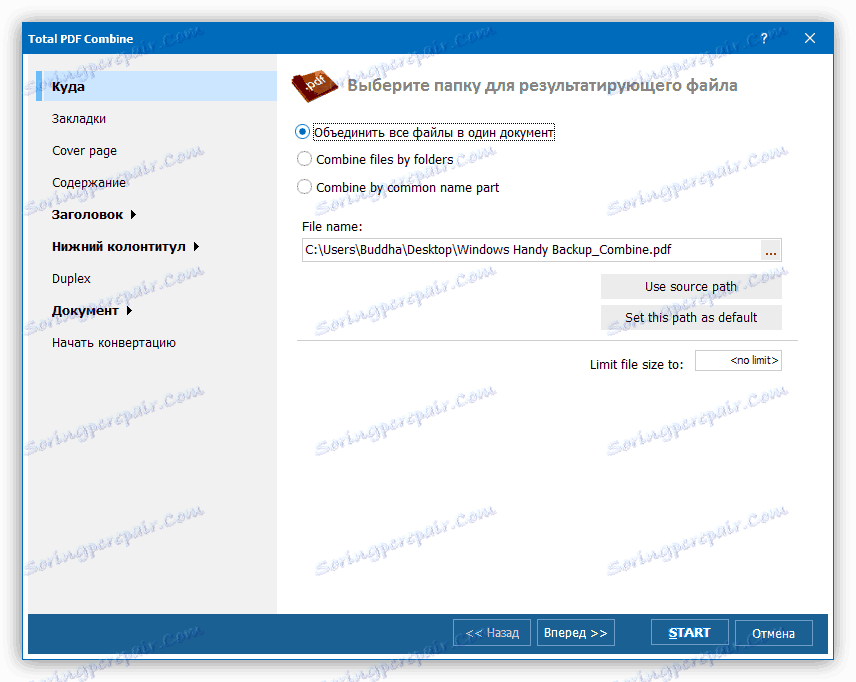The height and width of the screenshot is (682, 856).
Task: Click the PDF book icon in header
Action: point(314,86)
